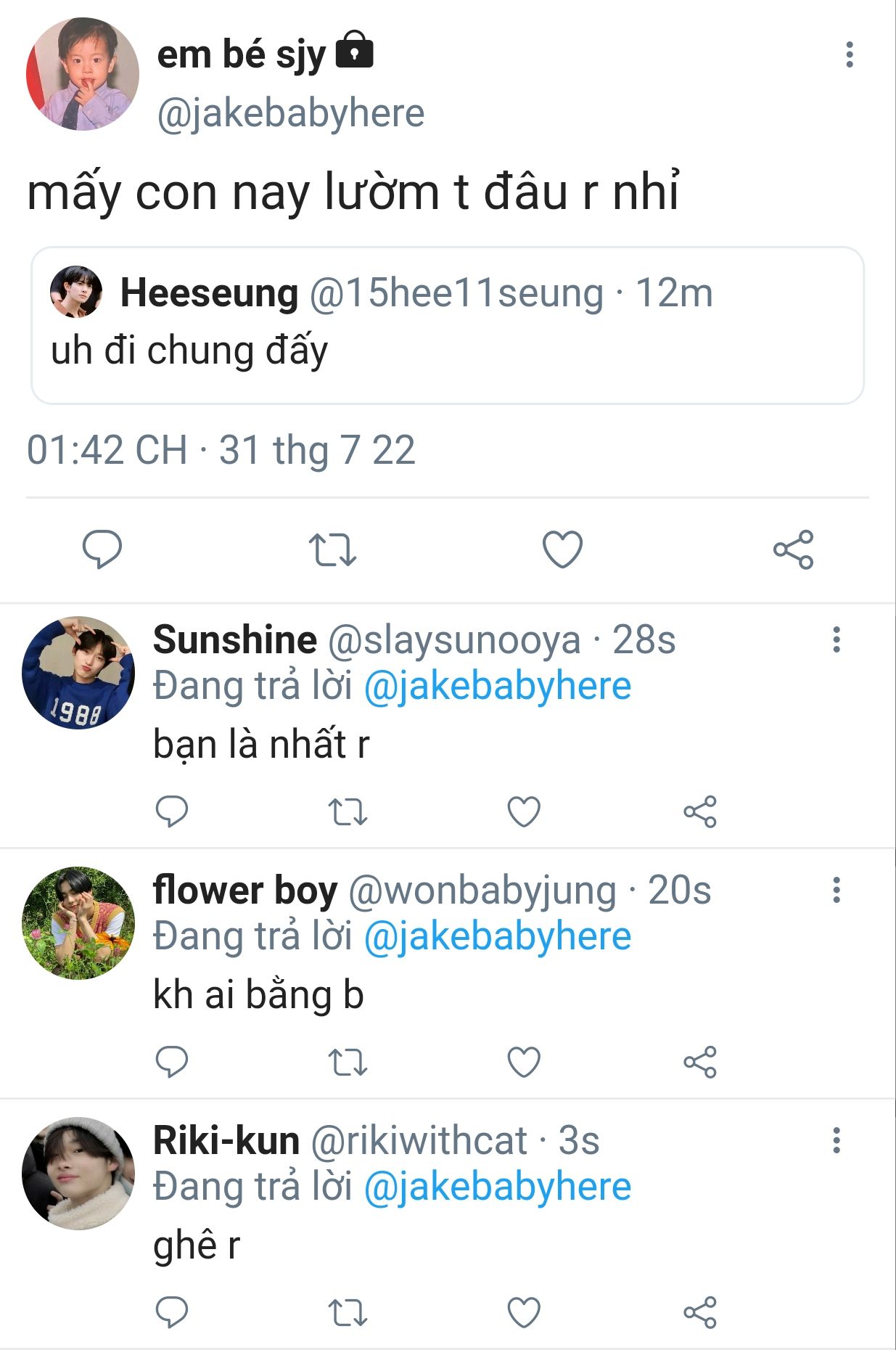This screenshot has height=1350, width=896.
Task: Like Sunshine's reply
Action: (524, 811)
